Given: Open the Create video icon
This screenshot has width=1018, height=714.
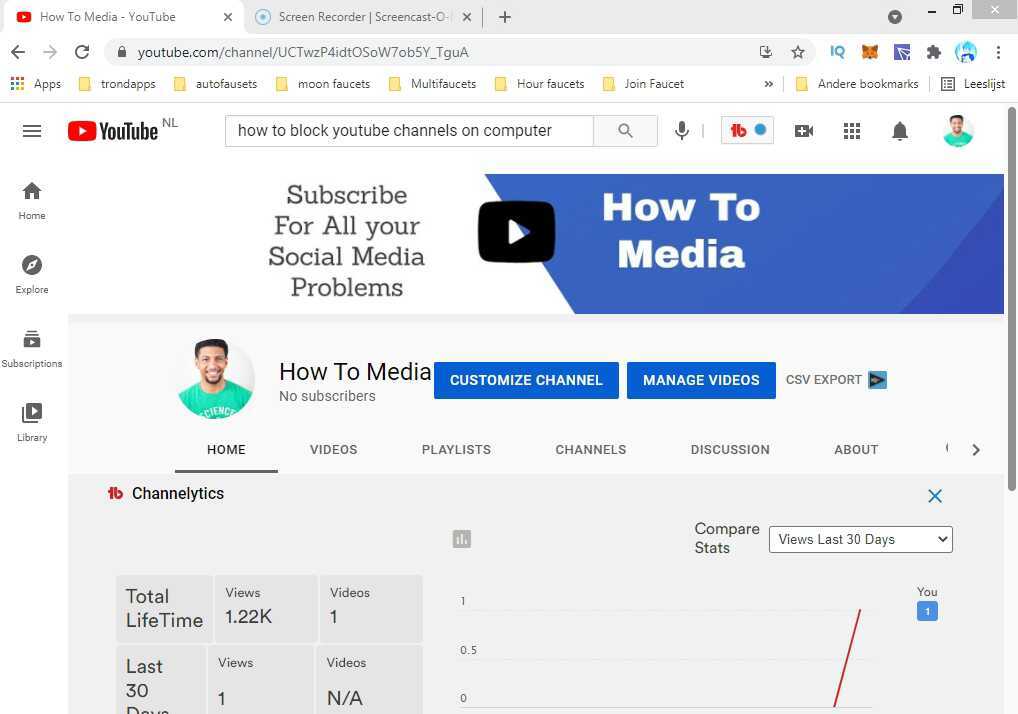Looking at the screenshot, I should click(804, 130).
